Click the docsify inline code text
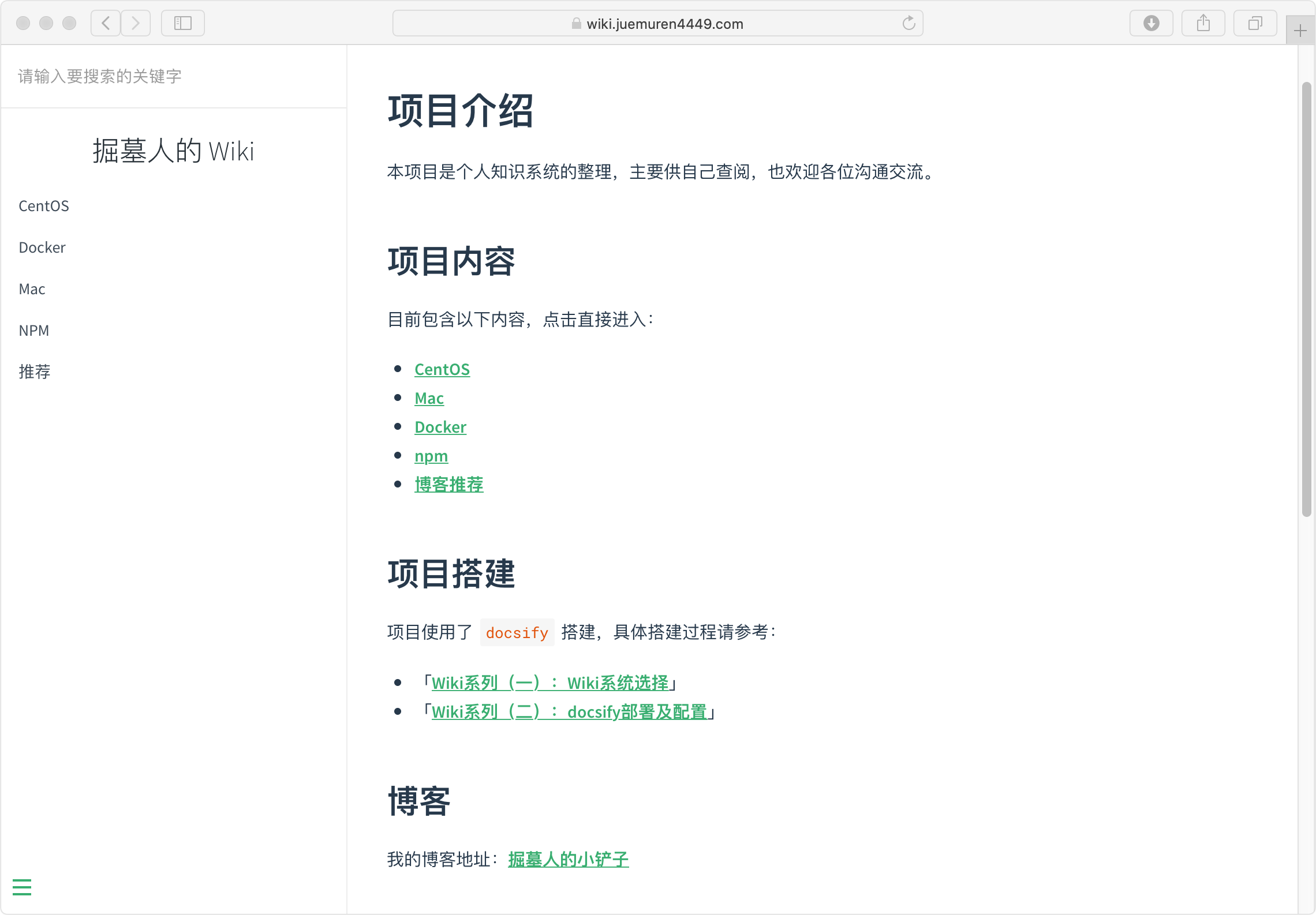Image resolution: width=1316 pixels, height=915 pixels. (517, 633)
